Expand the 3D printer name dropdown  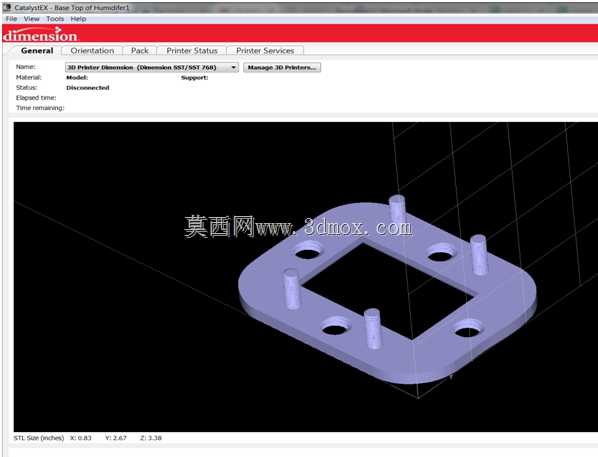[x=152, y=68]
